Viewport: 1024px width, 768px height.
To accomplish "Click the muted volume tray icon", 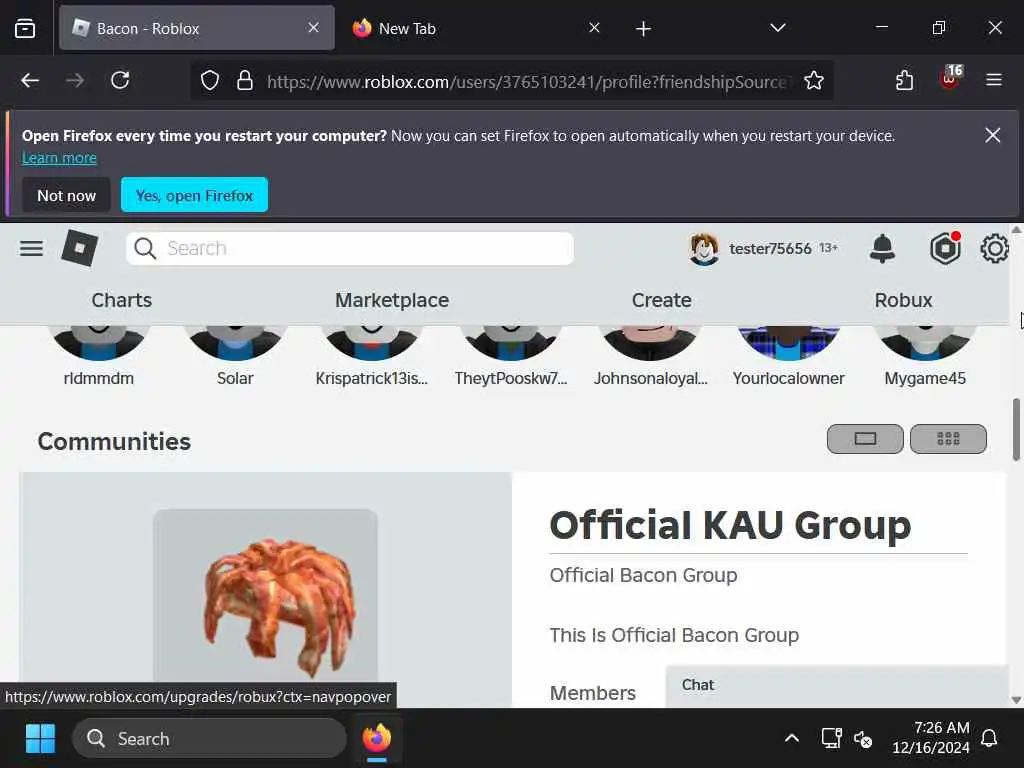I will 863,739.
